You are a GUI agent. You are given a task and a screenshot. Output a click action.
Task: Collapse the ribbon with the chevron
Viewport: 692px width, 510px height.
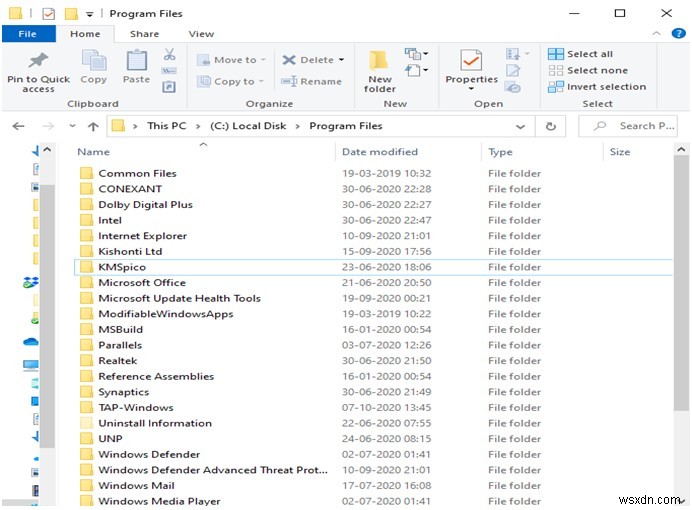(x=656, y=33)
